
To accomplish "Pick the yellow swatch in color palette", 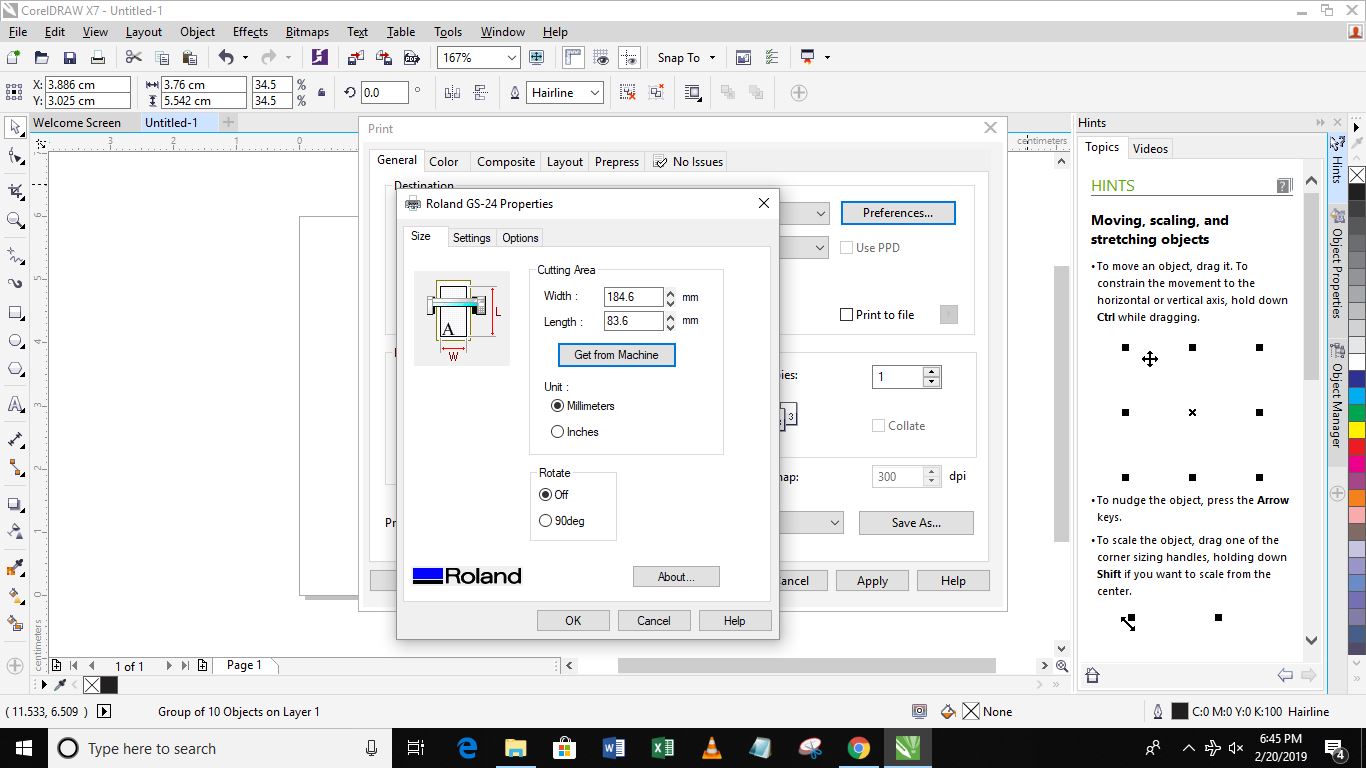I will (x=1357, y=430).
